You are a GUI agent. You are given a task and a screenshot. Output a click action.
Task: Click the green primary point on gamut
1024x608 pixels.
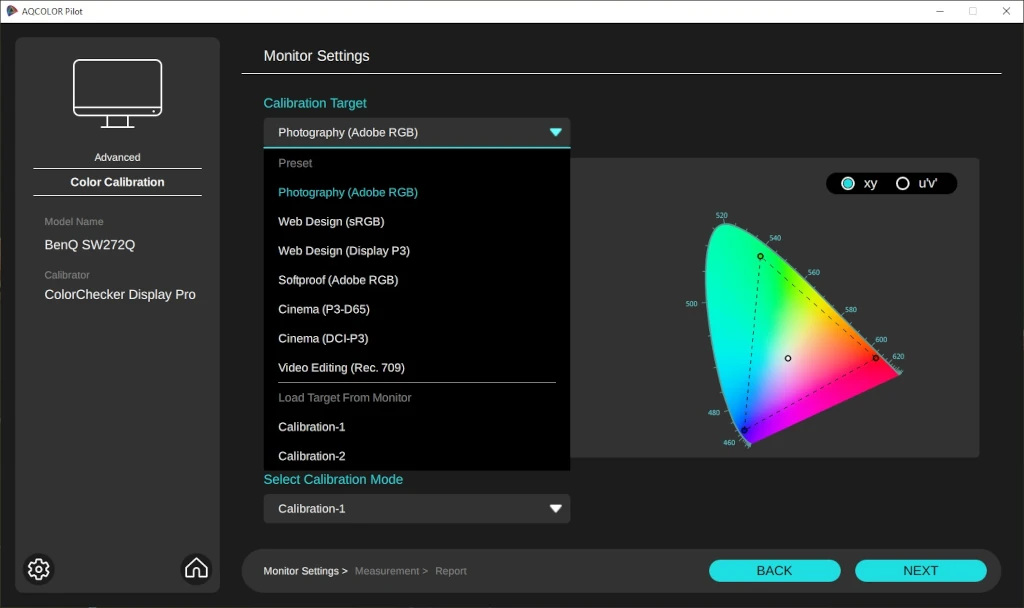(760, 257)
